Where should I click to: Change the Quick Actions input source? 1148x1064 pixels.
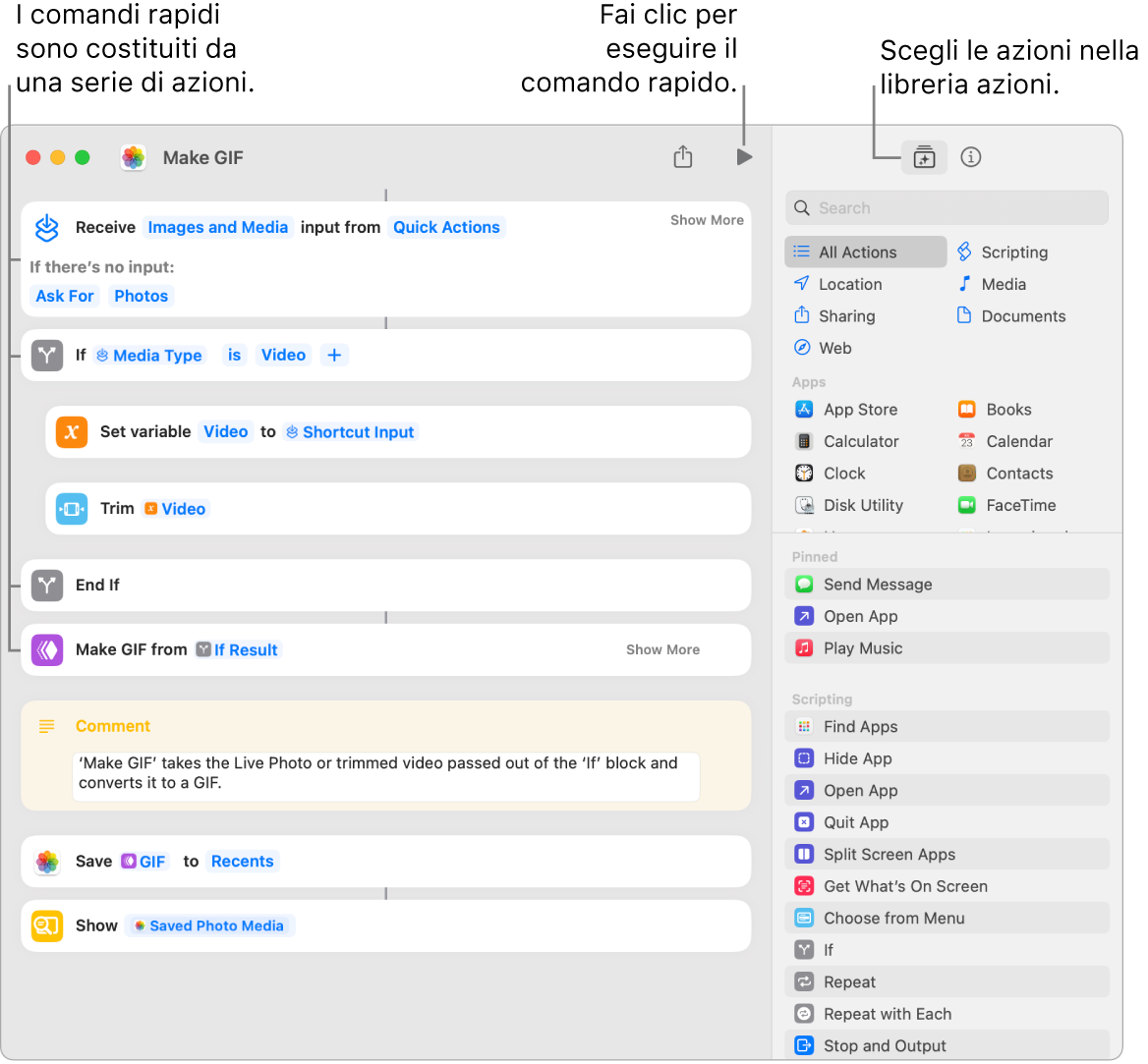446,228
